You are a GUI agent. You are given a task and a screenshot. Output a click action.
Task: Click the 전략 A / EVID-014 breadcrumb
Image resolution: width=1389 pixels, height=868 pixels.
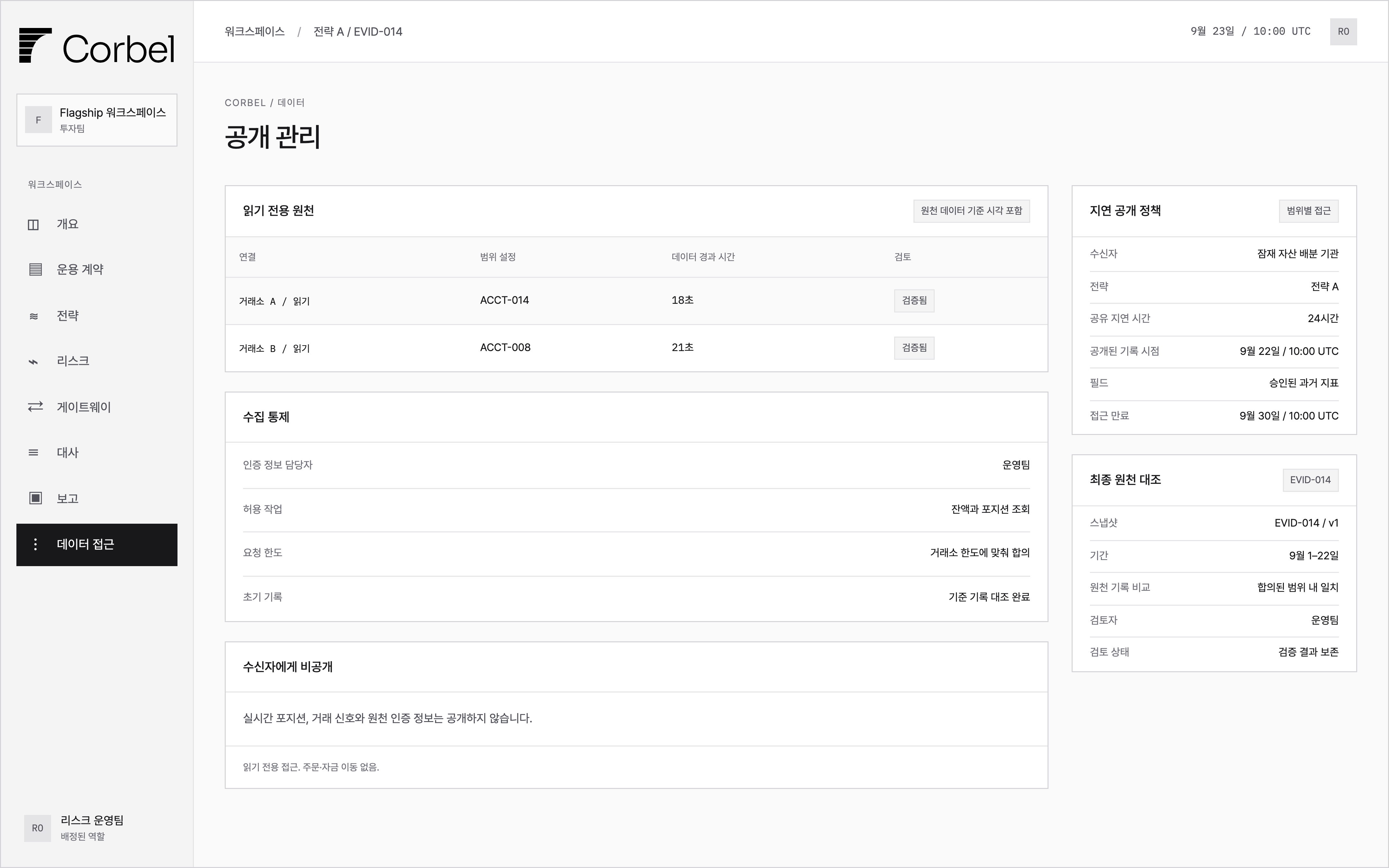(x=358, y=32)
